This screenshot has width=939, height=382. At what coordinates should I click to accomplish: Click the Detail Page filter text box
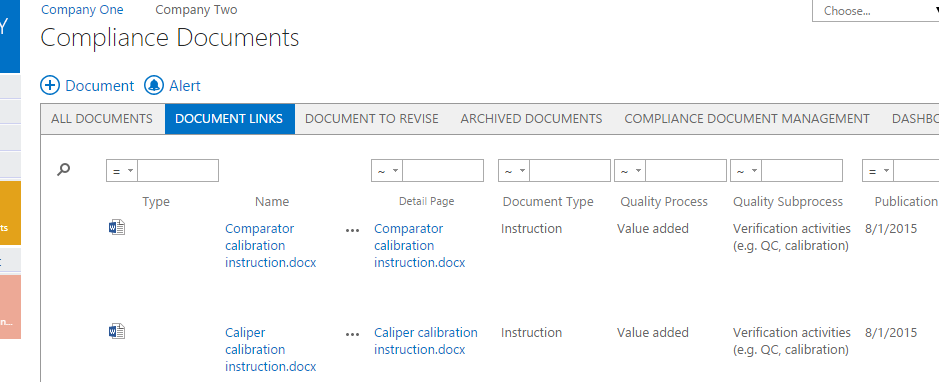pyautogui.click(x=443, y=171)
